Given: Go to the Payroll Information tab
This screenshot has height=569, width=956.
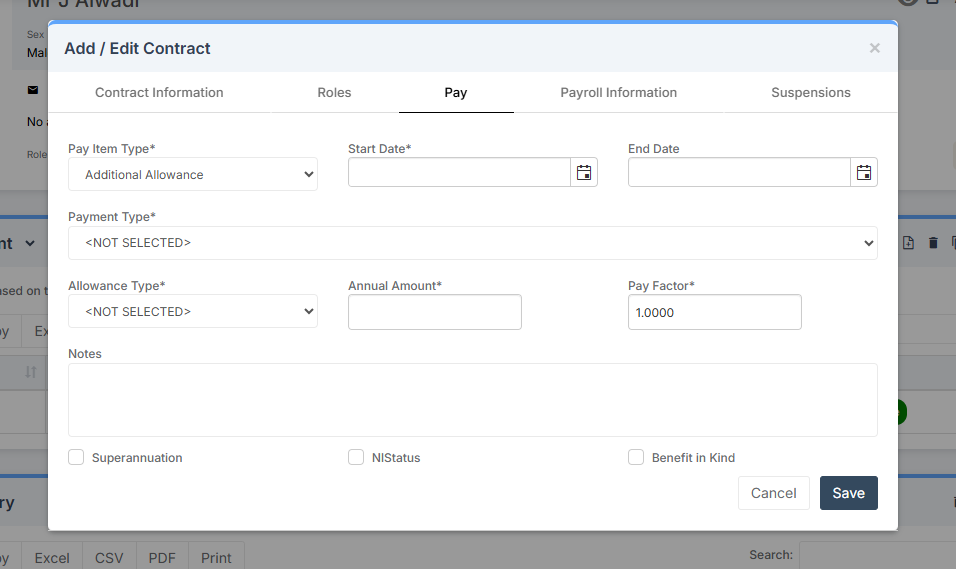Looking at the screenshot, I should 618,92.
